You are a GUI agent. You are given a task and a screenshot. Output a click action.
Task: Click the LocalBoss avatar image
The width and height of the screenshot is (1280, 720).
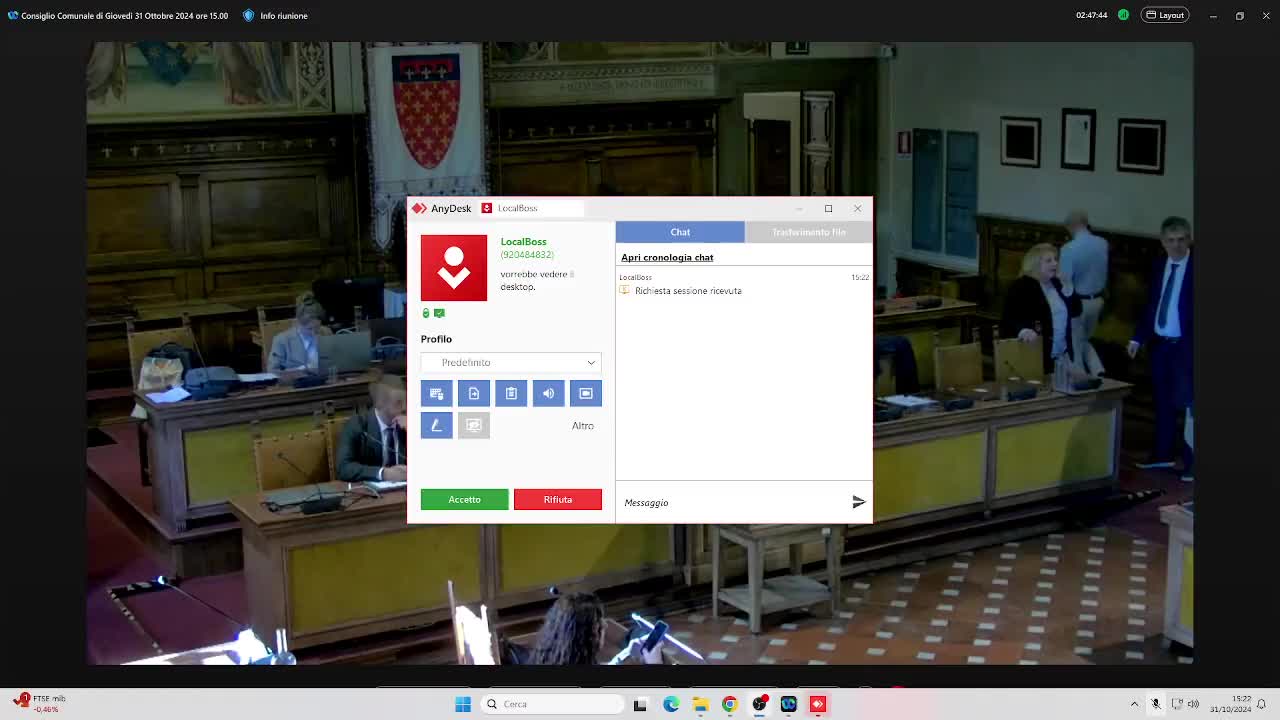point(454,268)
